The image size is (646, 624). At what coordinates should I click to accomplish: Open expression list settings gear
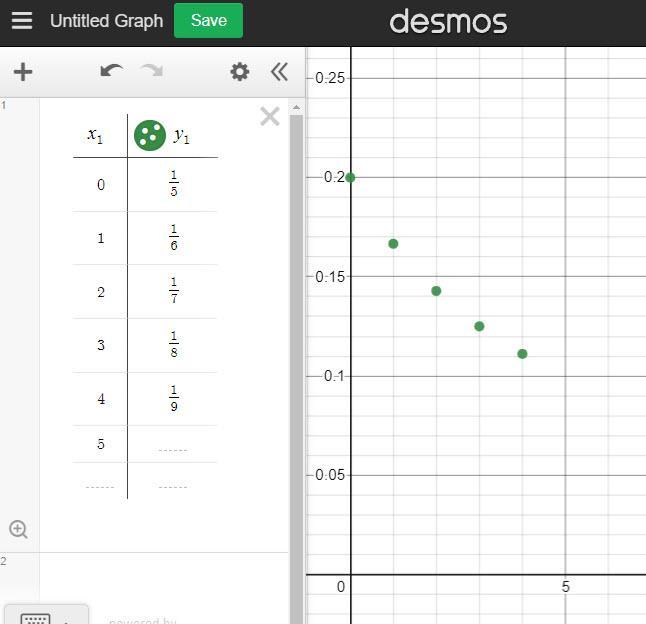pos(240,72)
